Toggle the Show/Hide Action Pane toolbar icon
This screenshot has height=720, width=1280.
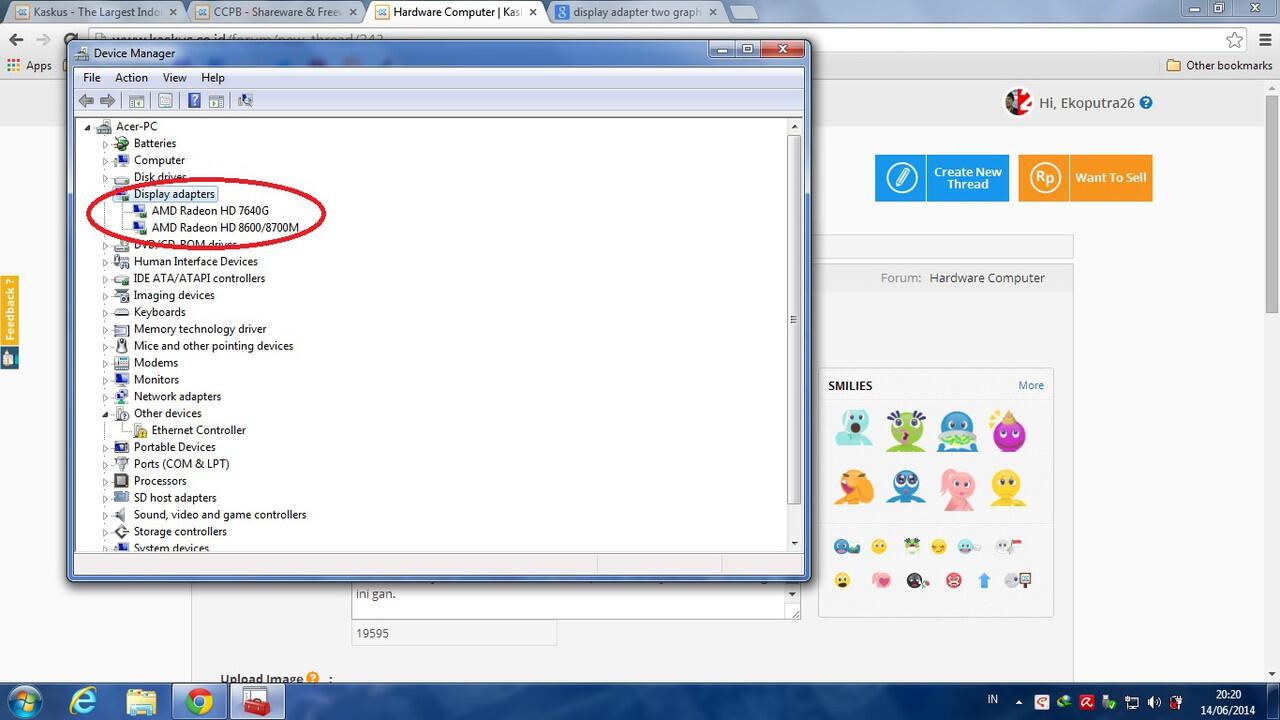click(x=216, y=100)
